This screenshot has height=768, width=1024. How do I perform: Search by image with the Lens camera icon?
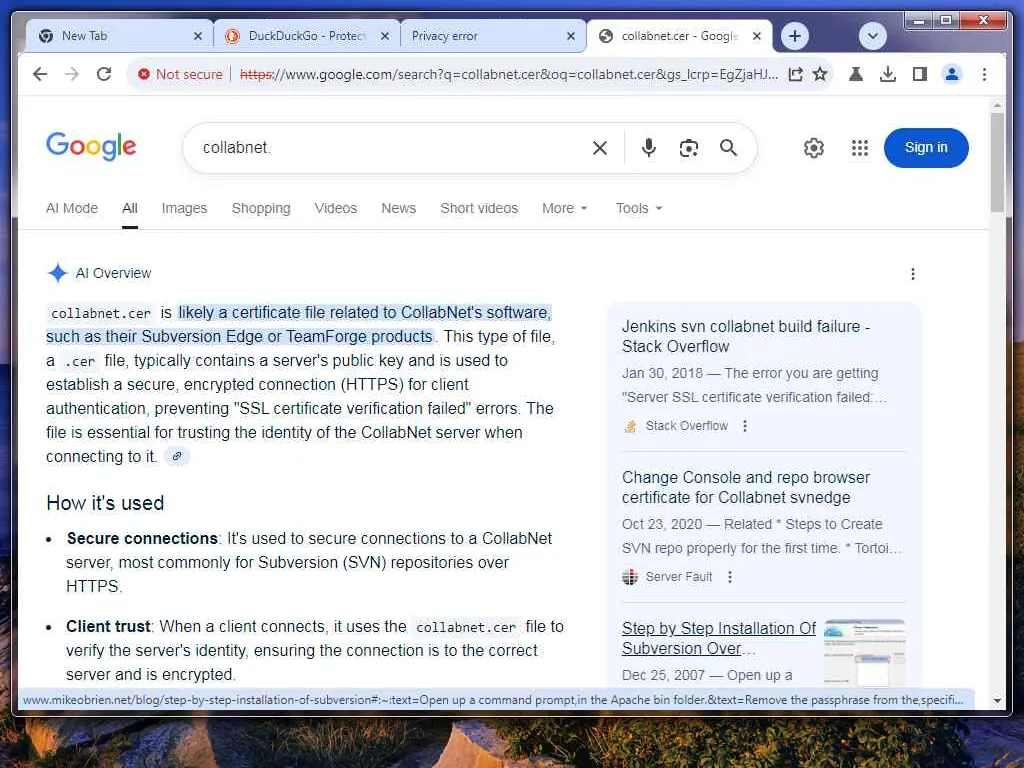[x=688, y=148]
